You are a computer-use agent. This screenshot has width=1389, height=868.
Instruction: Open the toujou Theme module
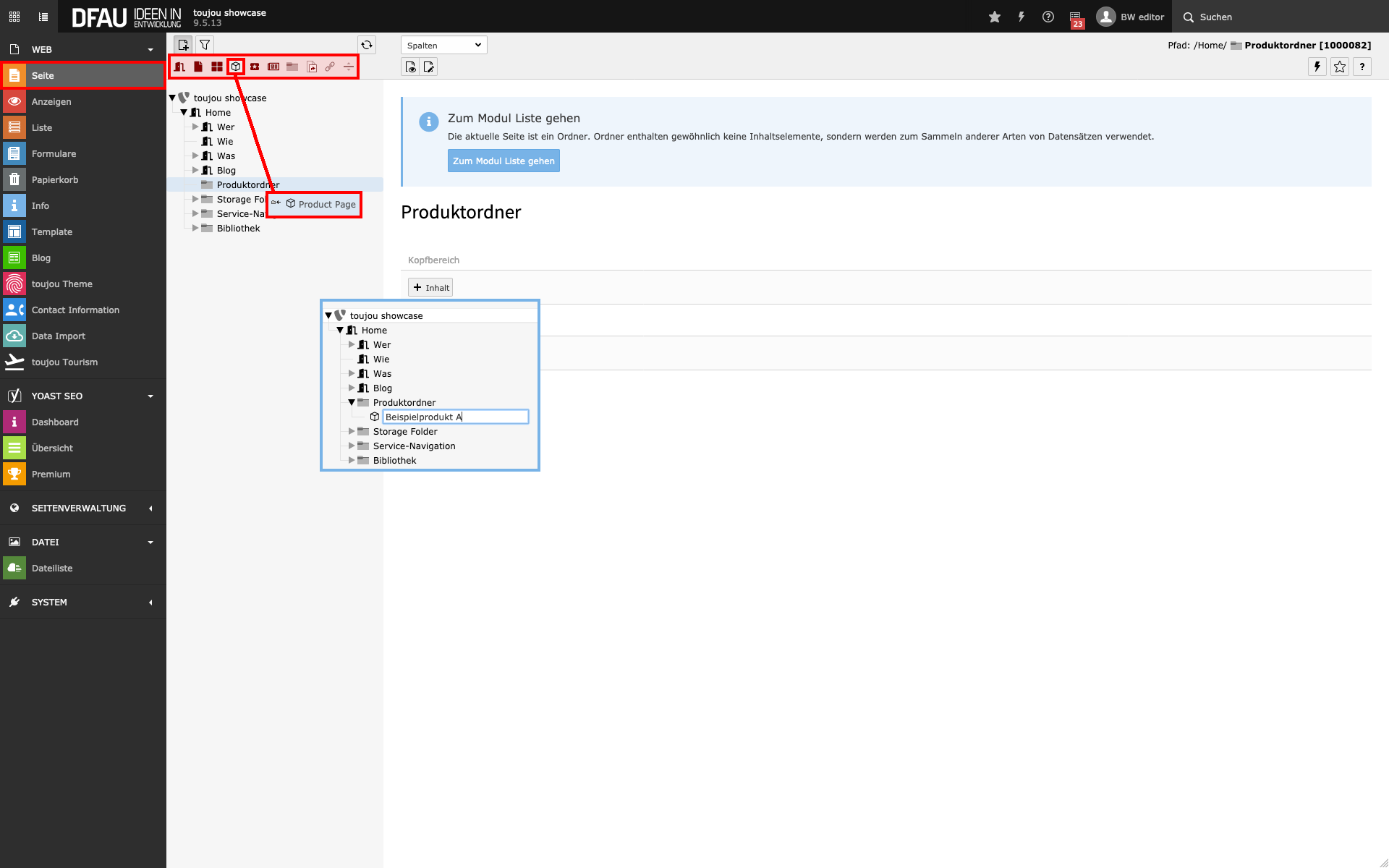point(61,284)
